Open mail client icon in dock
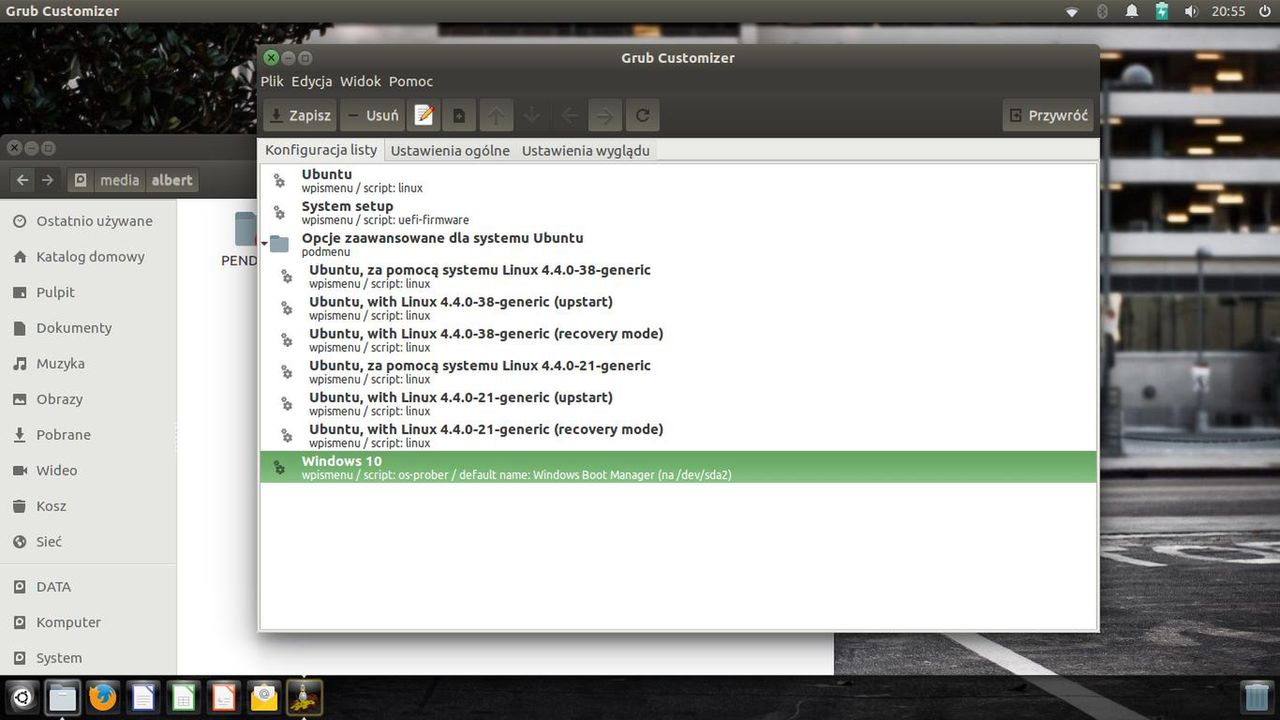Screen dimensions: 1280x720 click(263, 697)
